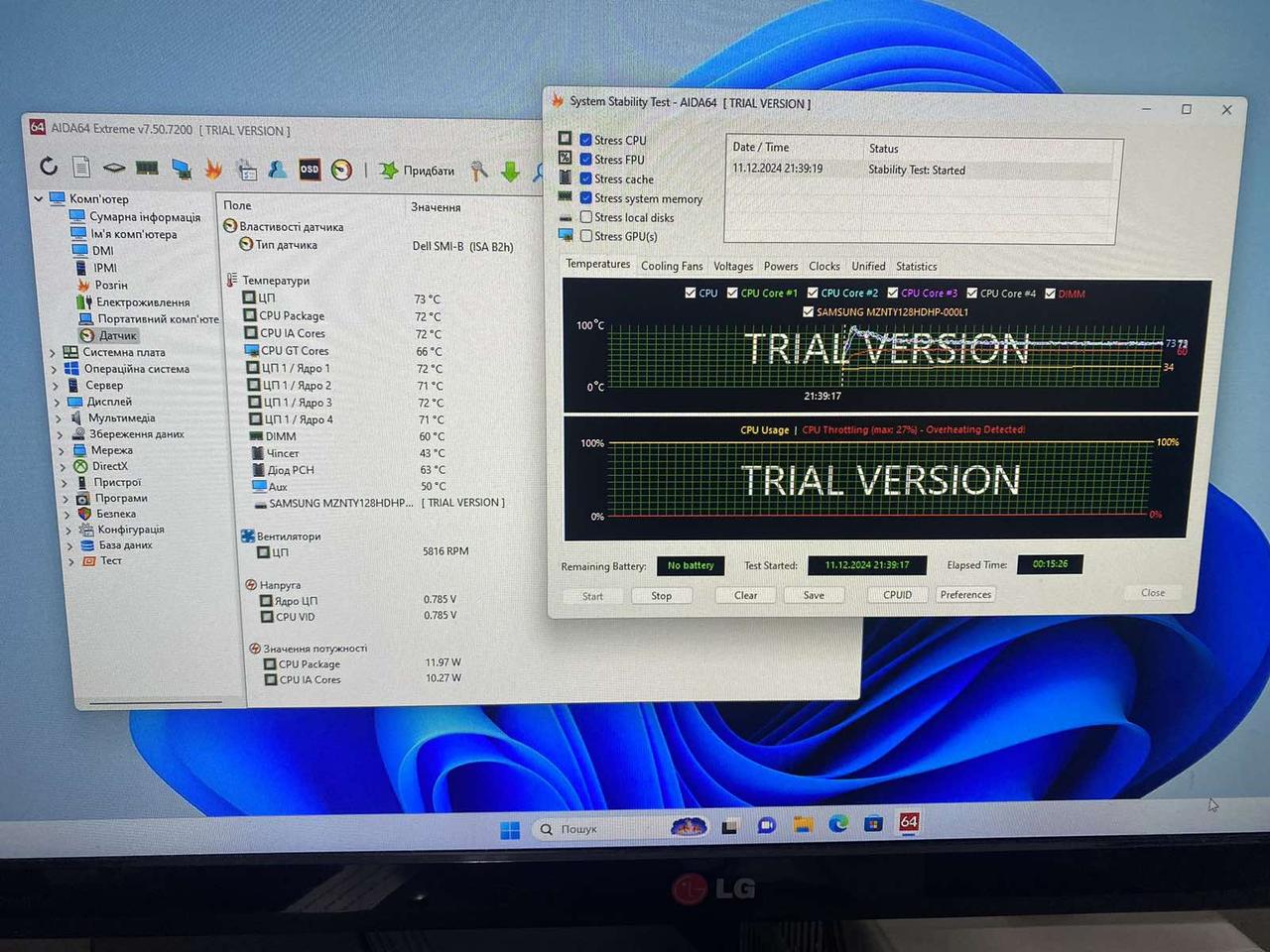Expand the DirectX tree node

[x=63, y=466]
